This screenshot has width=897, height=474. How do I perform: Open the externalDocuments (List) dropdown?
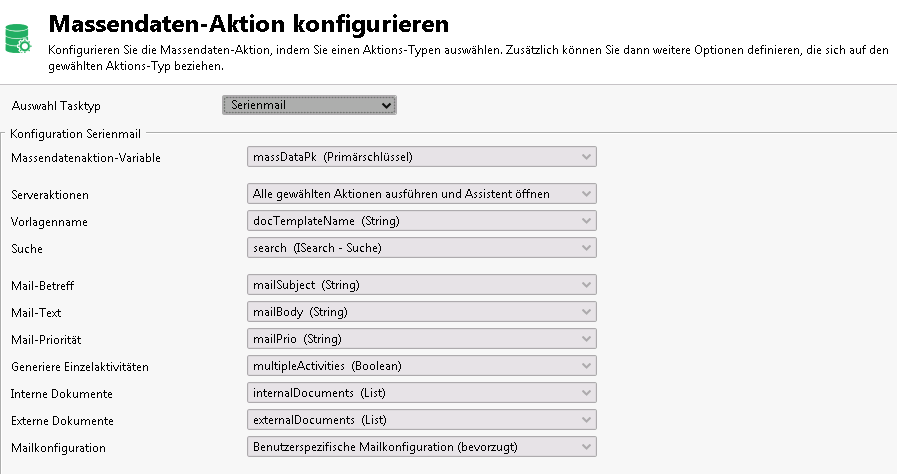(421, 420)
